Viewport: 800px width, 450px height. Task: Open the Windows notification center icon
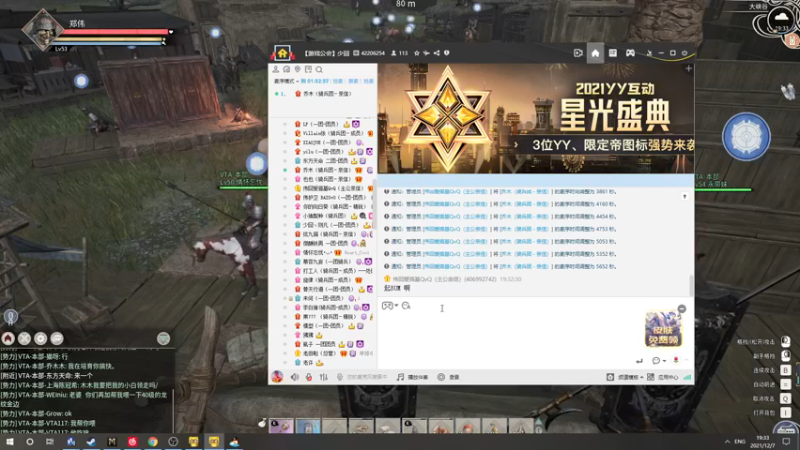[x=786, y=441]
